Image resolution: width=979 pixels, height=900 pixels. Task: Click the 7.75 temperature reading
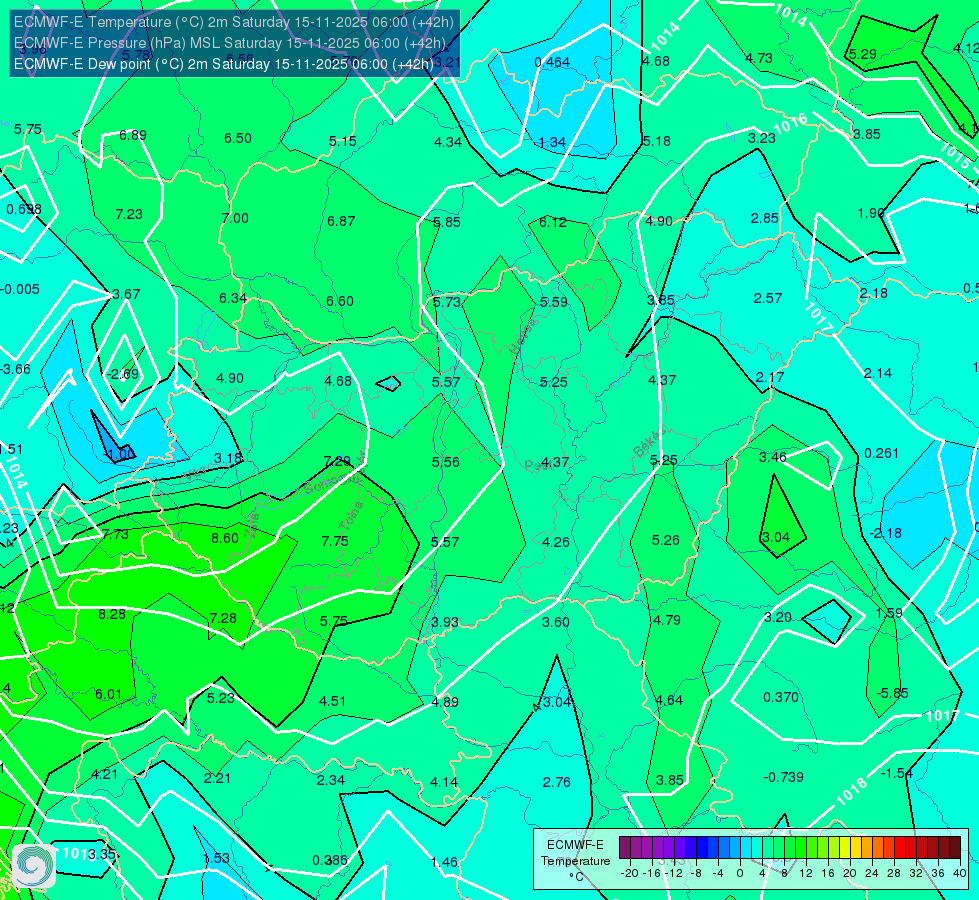tap(335, 541)
